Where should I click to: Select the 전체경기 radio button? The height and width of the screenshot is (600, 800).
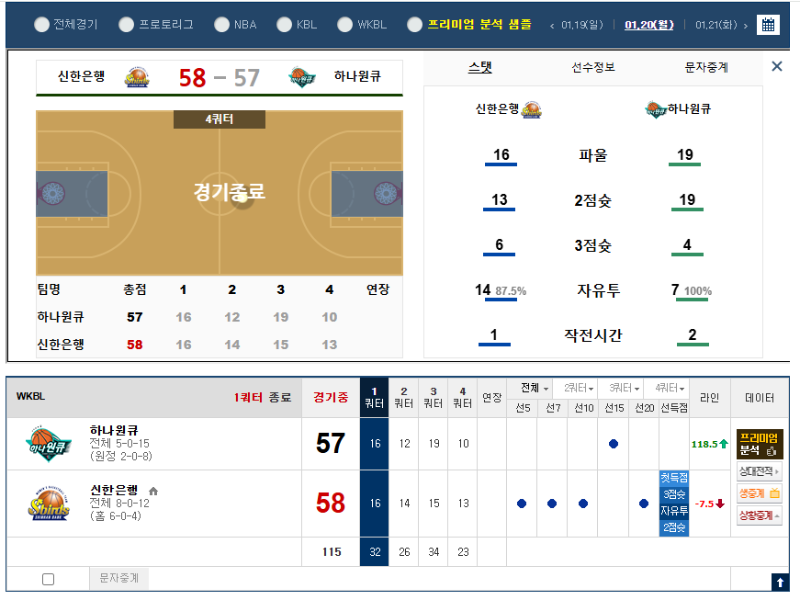41,24
